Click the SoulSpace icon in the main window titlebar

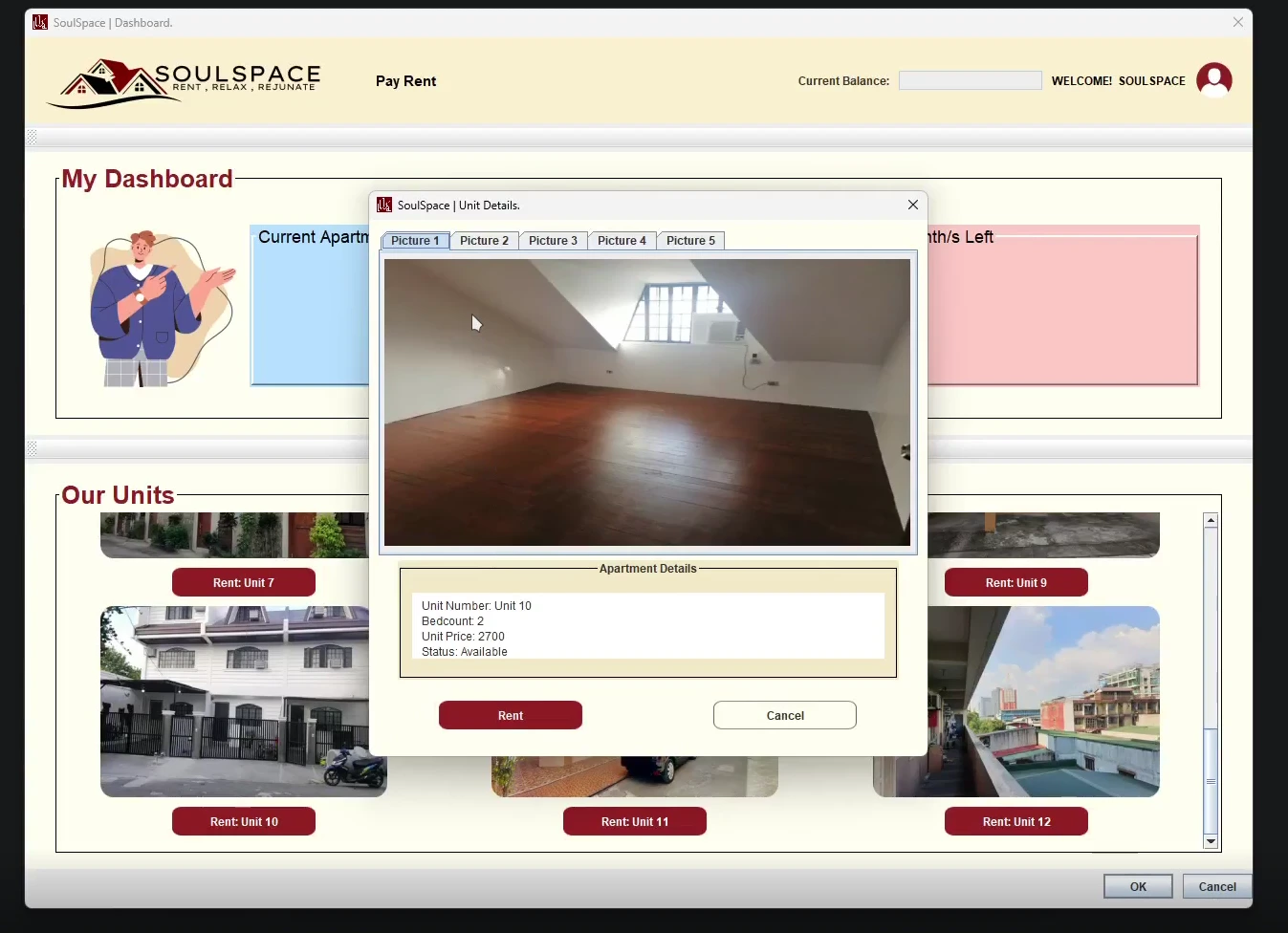(x=39, y=21)
